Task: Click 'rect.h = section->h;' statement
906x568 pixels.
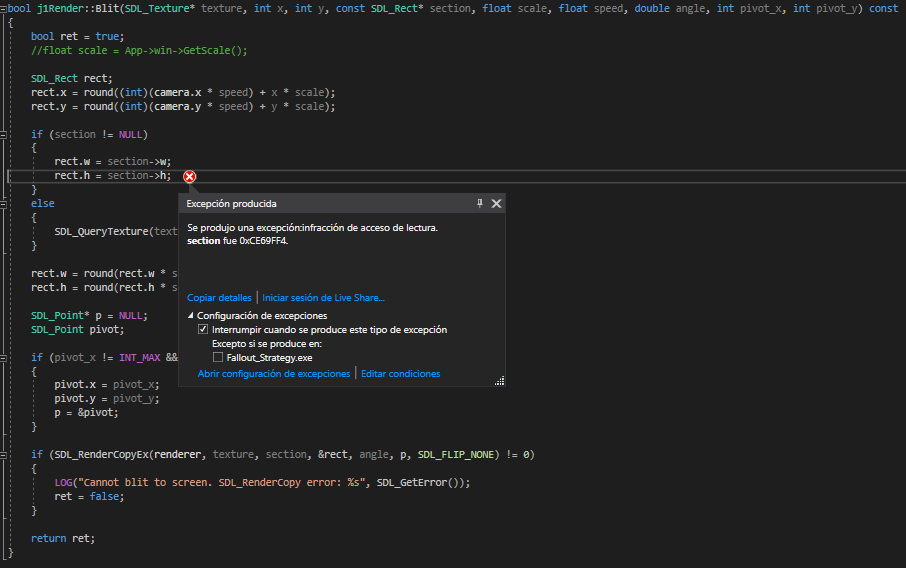Action: point(113,176)
